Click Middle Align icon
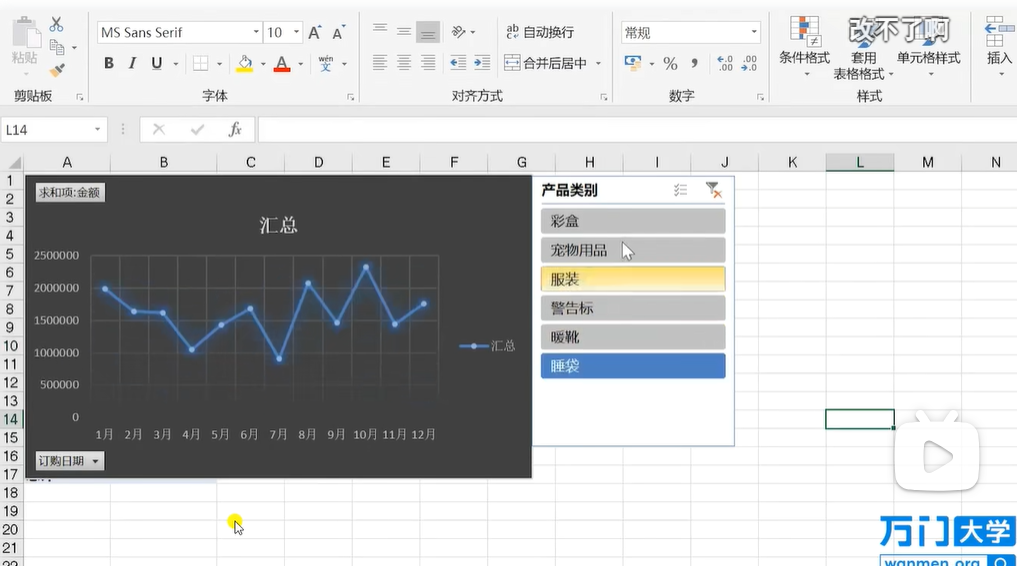This screenshot has width=1017, height=566. click(x=403, y=32)
